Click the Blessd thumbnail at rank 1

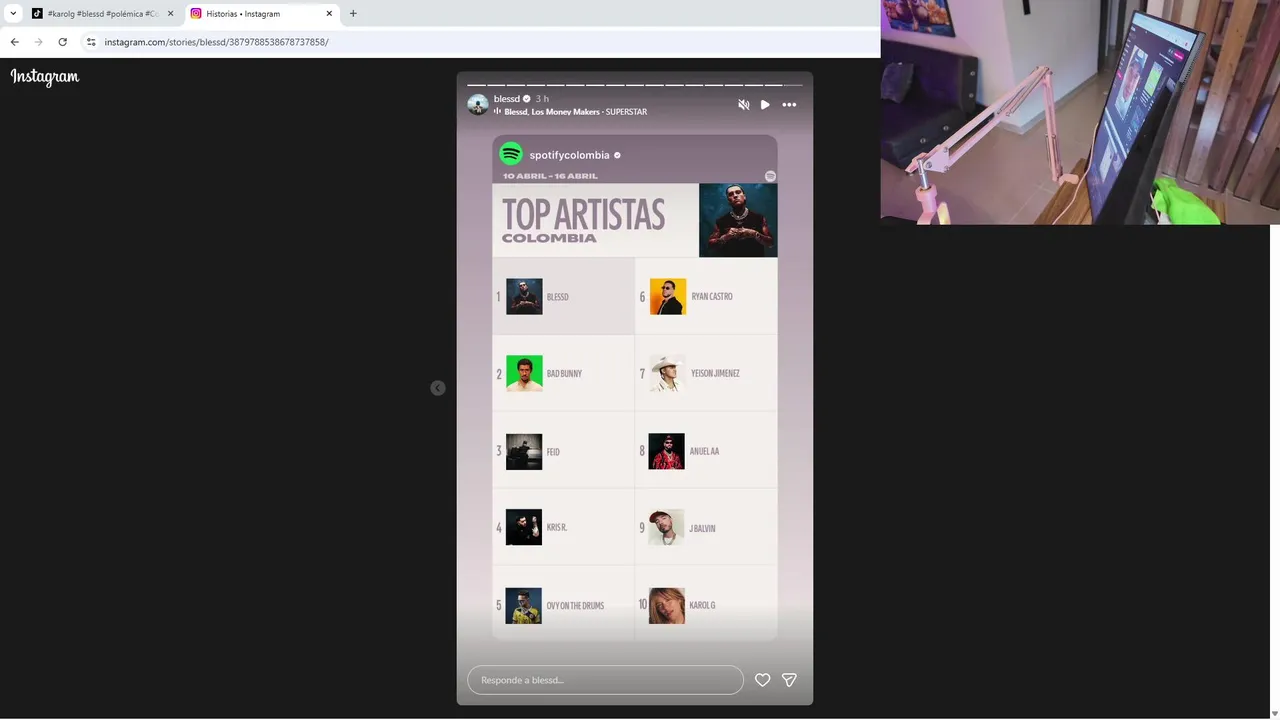click(524, 296)
